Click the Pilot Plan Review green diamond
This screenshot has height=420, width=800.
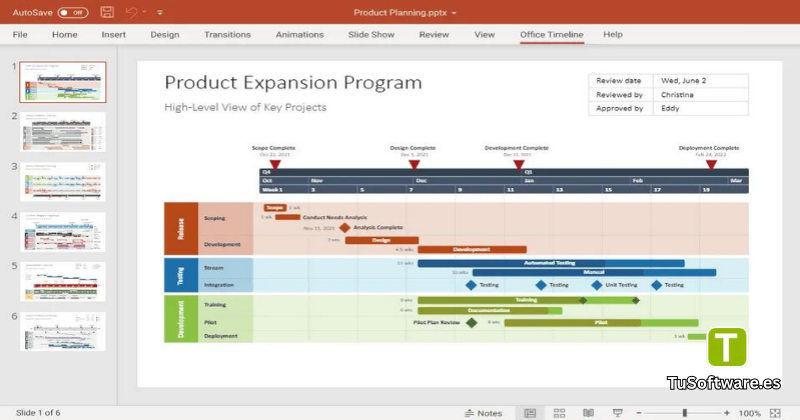tap(471, 323)
